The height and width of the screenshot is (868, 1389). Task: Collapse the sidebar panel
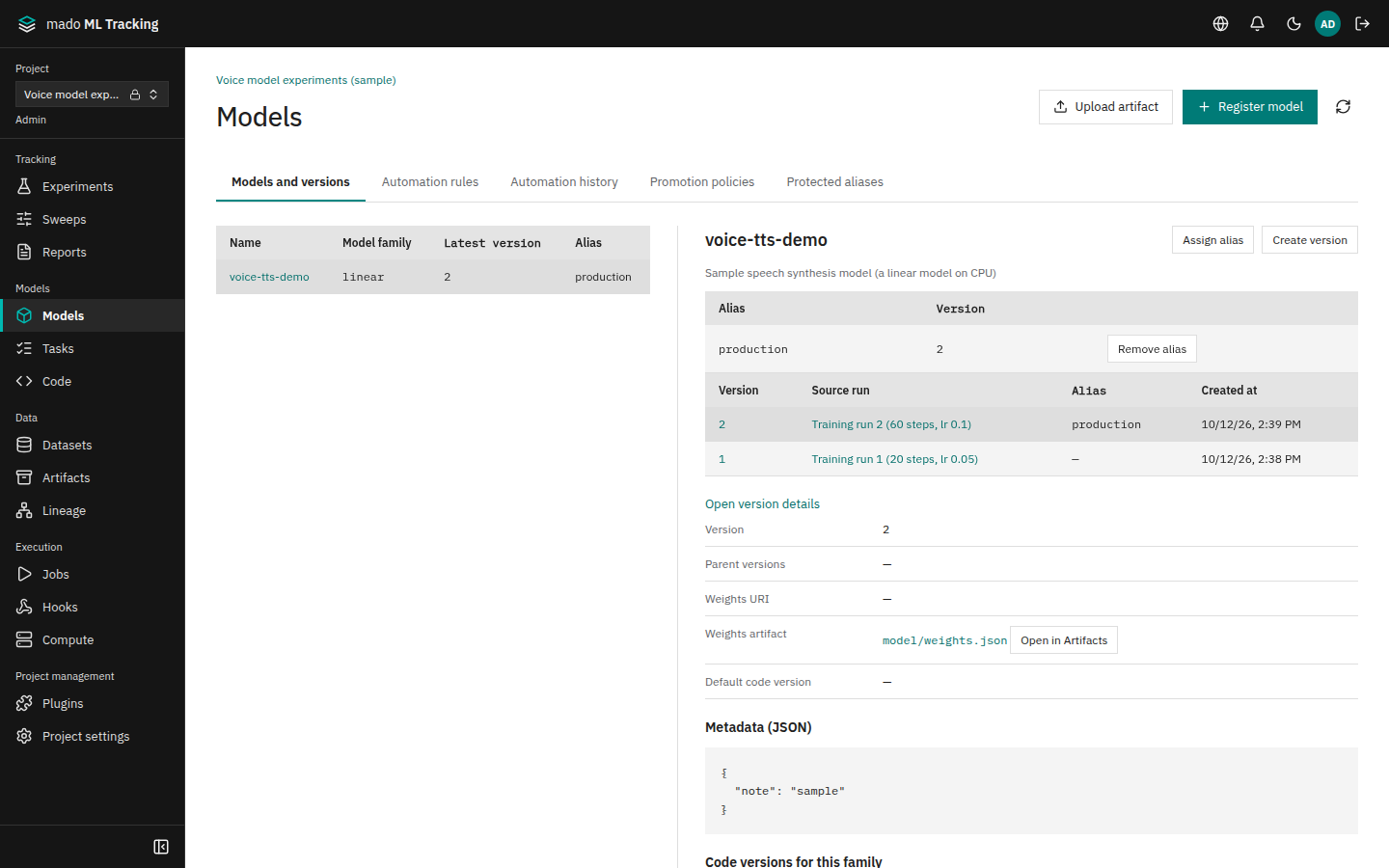pos(161,847)
